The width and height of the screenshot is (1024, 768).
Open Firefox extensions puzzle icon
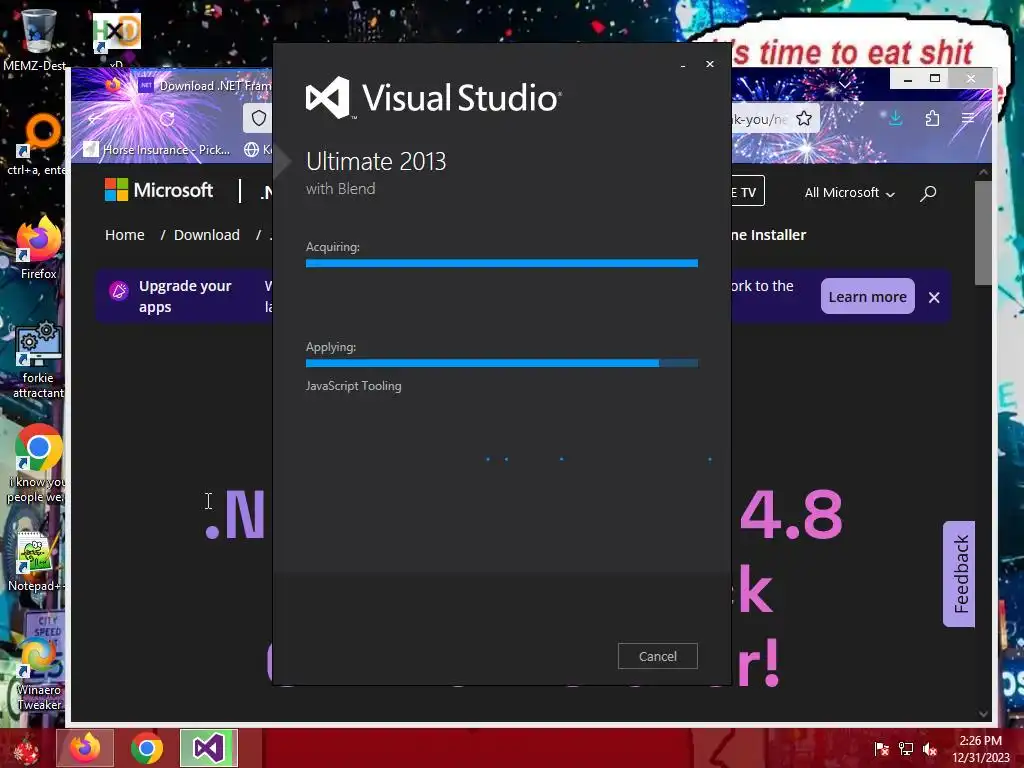(x=932, y=118)
